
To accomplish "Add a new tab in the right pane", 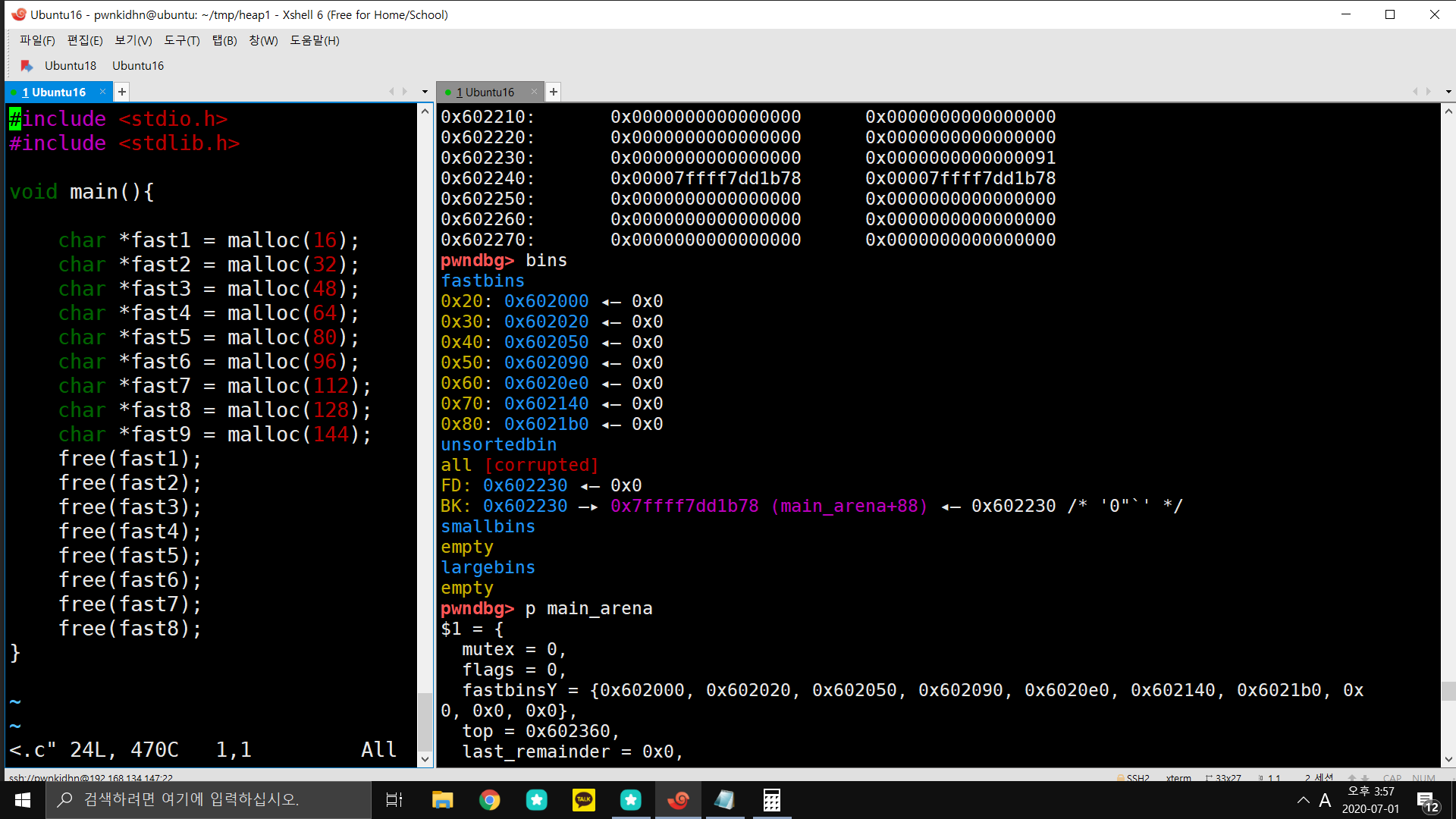I will [554, 92].
